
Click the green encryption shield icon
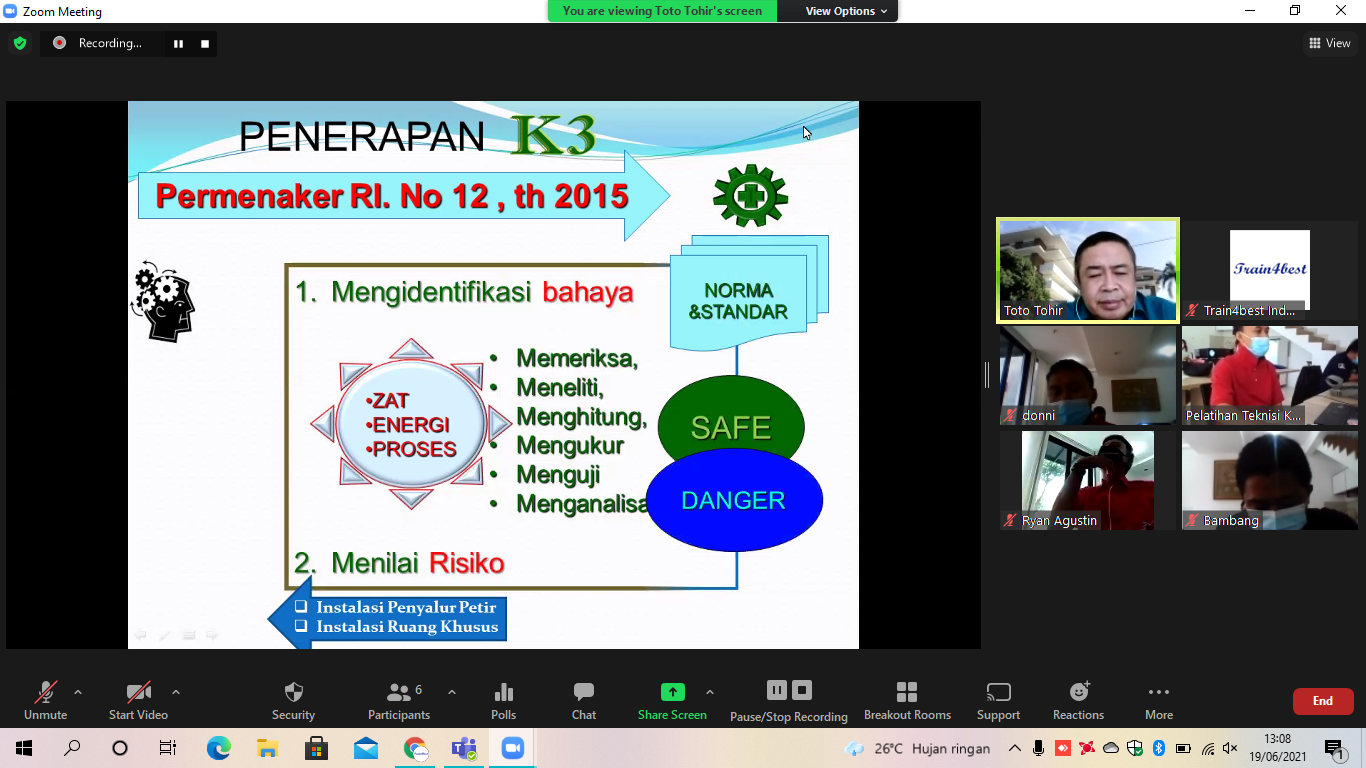click(20, 43)
